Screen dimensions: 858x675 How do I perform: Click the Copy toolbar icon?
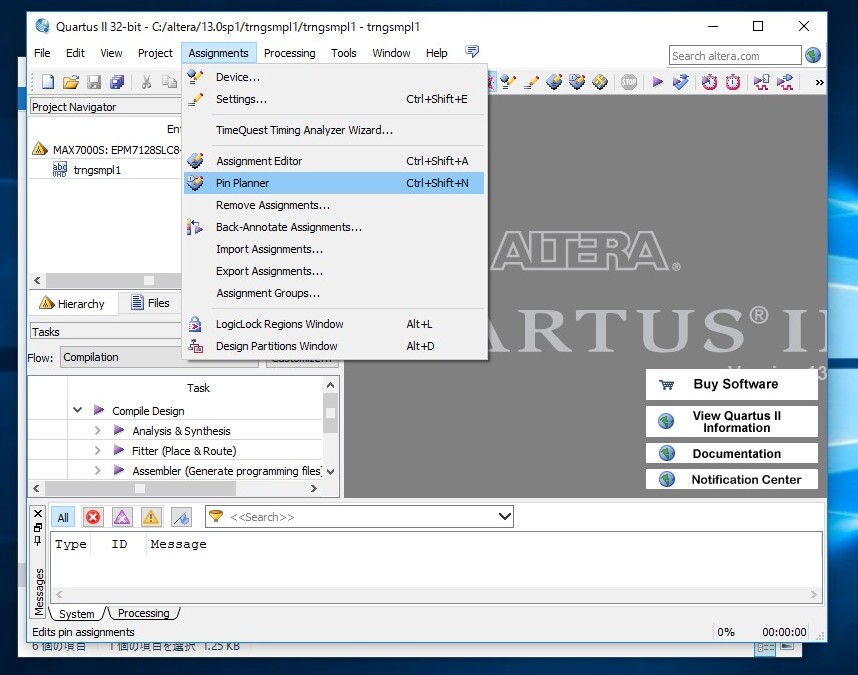169,82
